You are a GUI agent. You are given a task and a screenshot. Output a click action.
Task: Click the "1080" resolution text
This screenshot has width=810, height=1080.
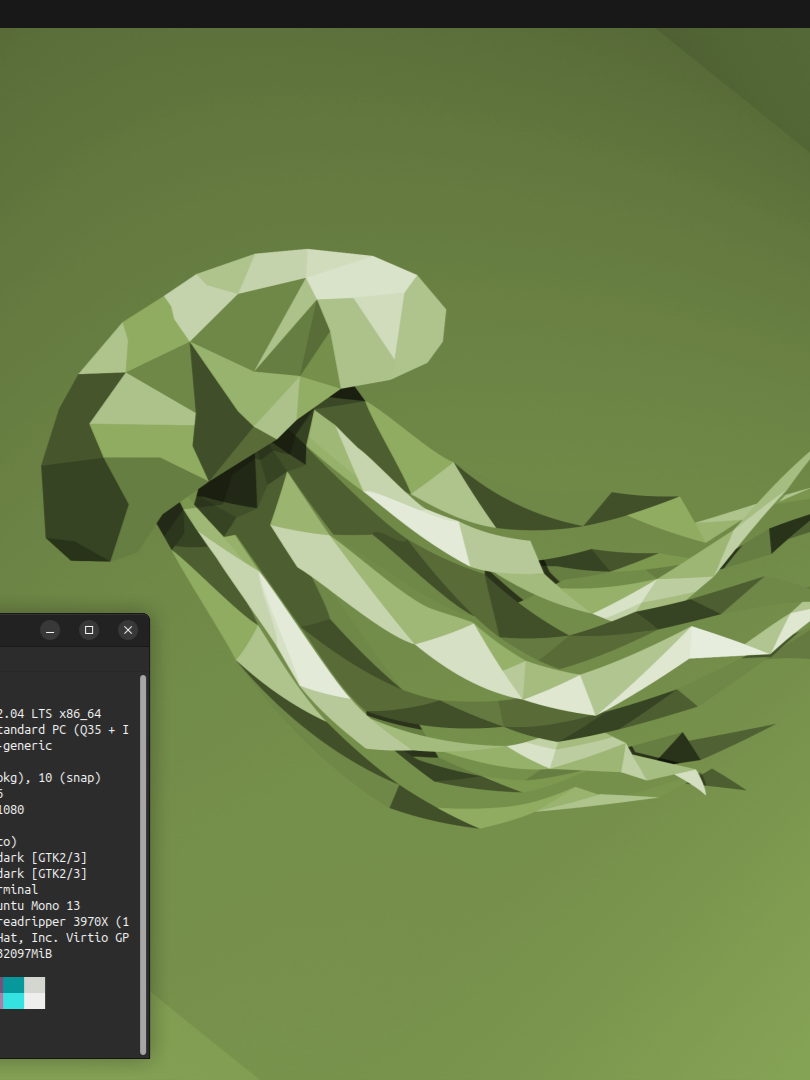point(12,809)
